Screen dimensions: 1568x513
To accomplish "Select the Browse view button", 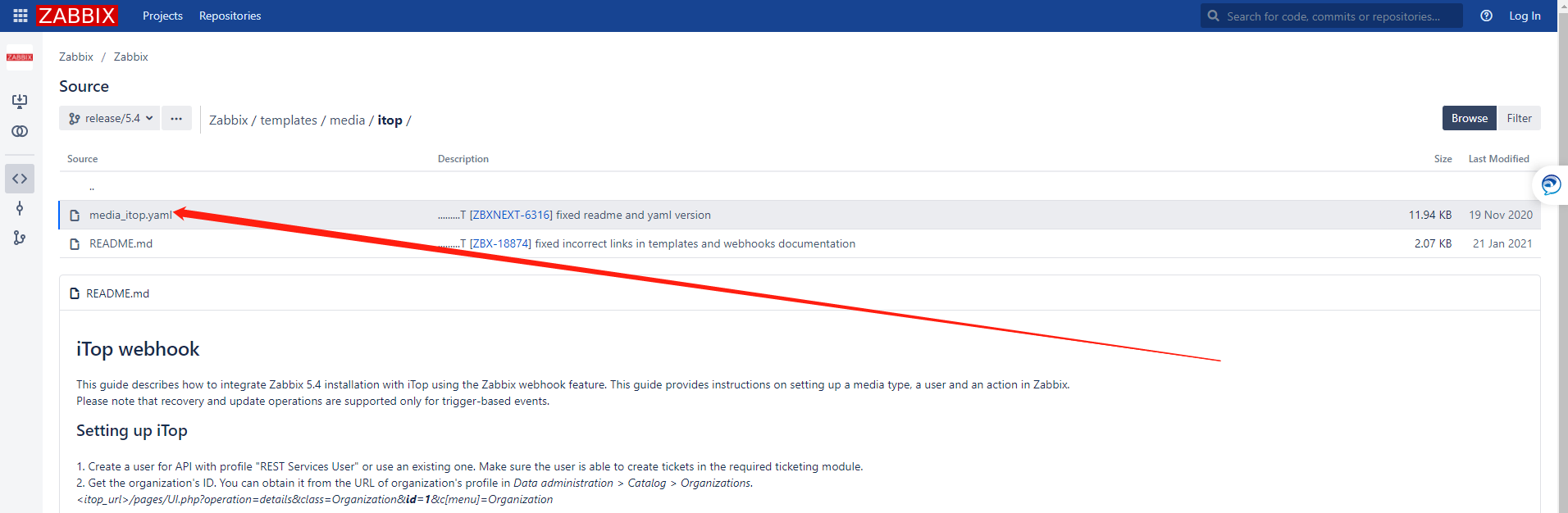I will coord(1469,118).
